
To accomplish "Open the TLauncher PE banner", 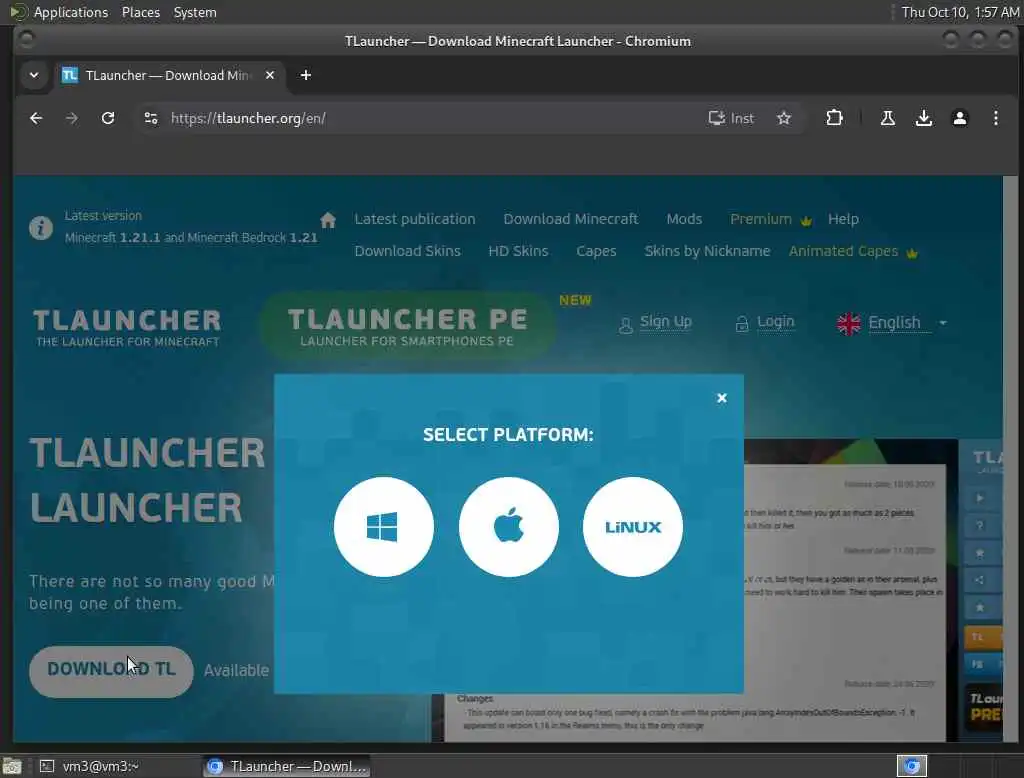I will (408, 326).
